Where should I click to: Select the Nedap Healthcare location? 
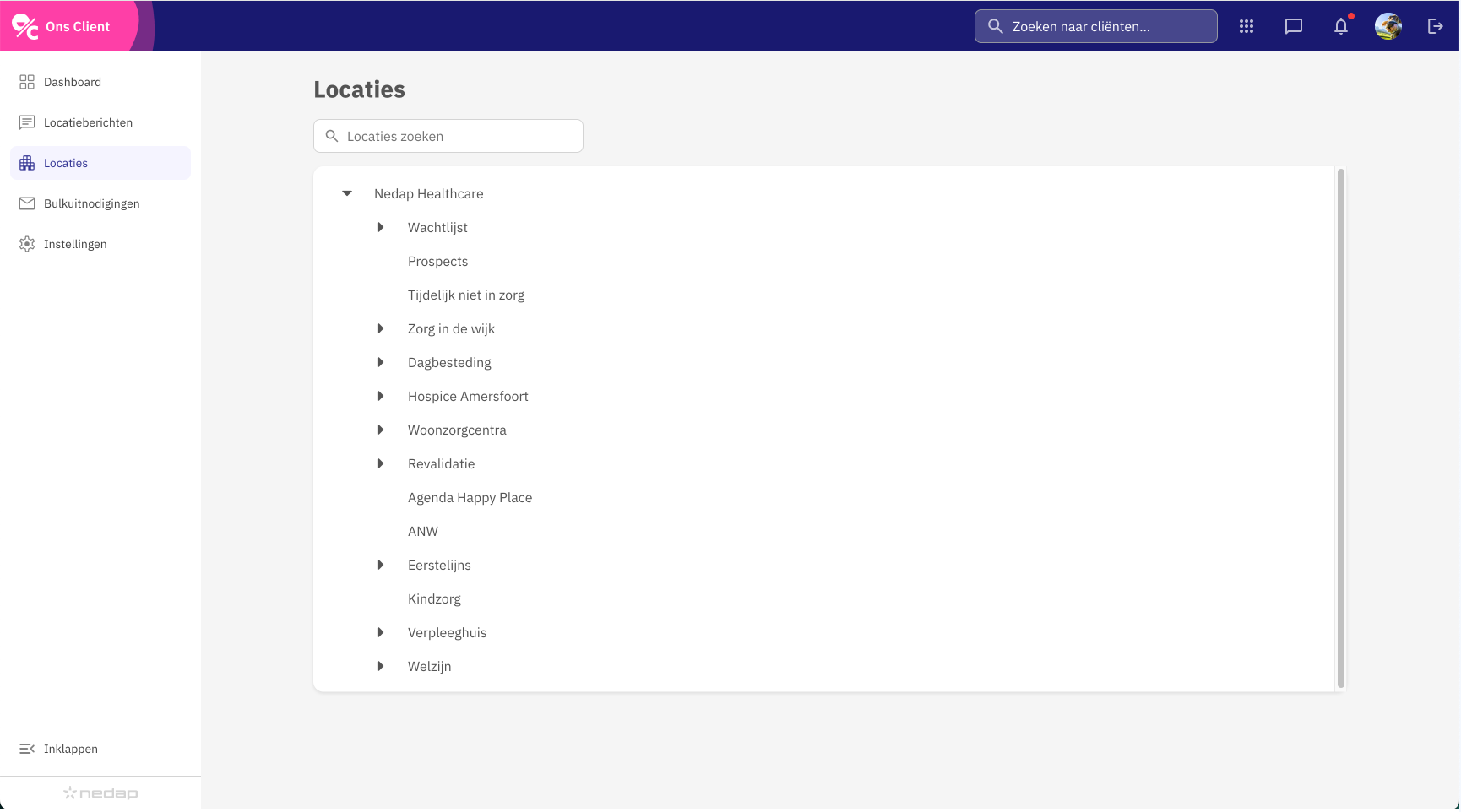coord(429,193)
